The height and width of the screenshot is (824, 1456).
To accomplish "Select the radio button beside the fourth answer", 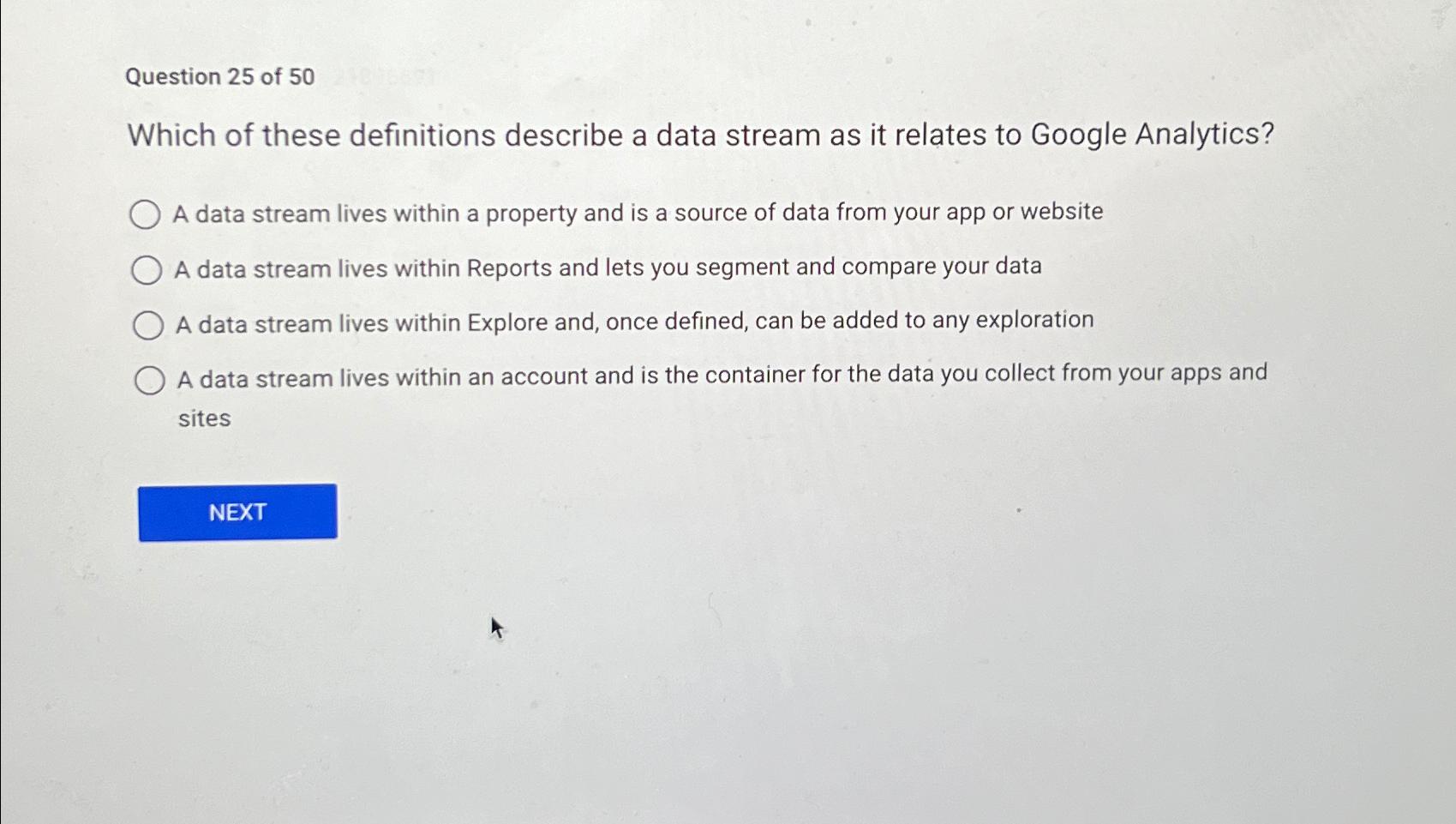I will pos(147,380).
